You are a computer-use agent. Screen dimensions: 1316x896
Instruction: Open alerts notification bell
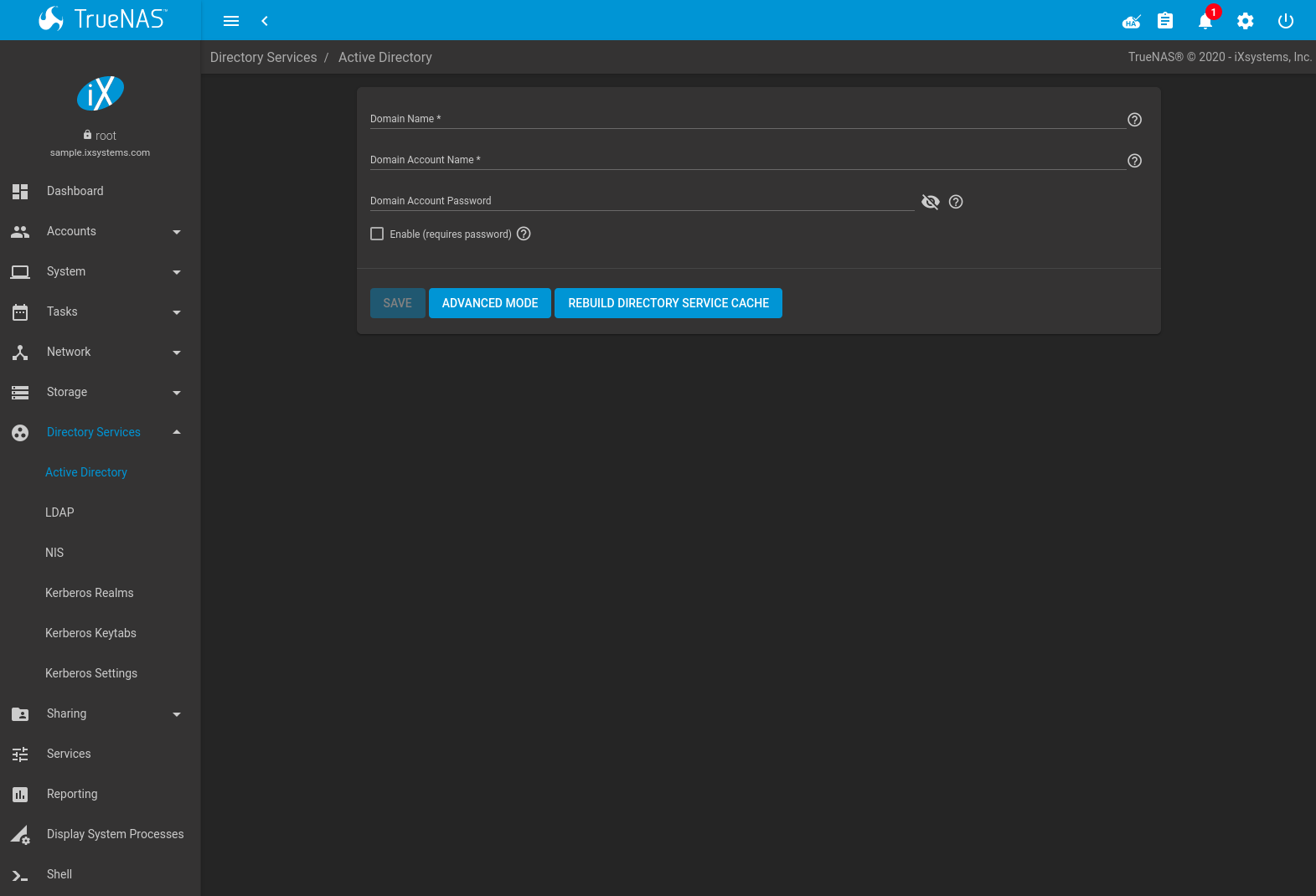click(x=1205, y=21)
